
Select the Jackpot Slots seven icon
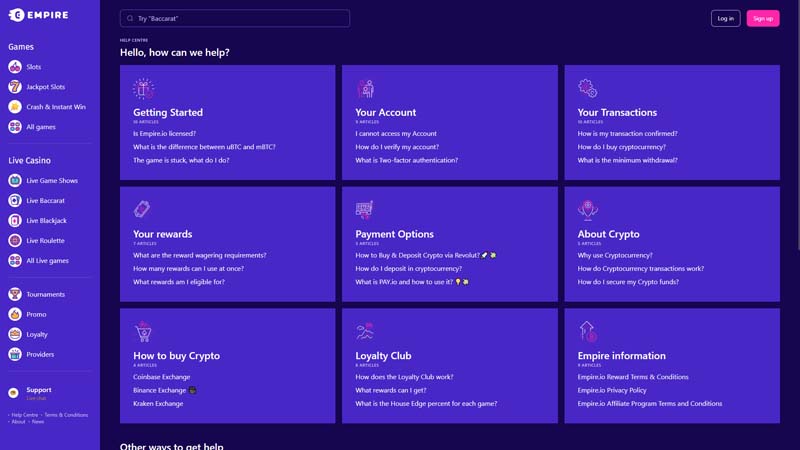tap(15, 87)
